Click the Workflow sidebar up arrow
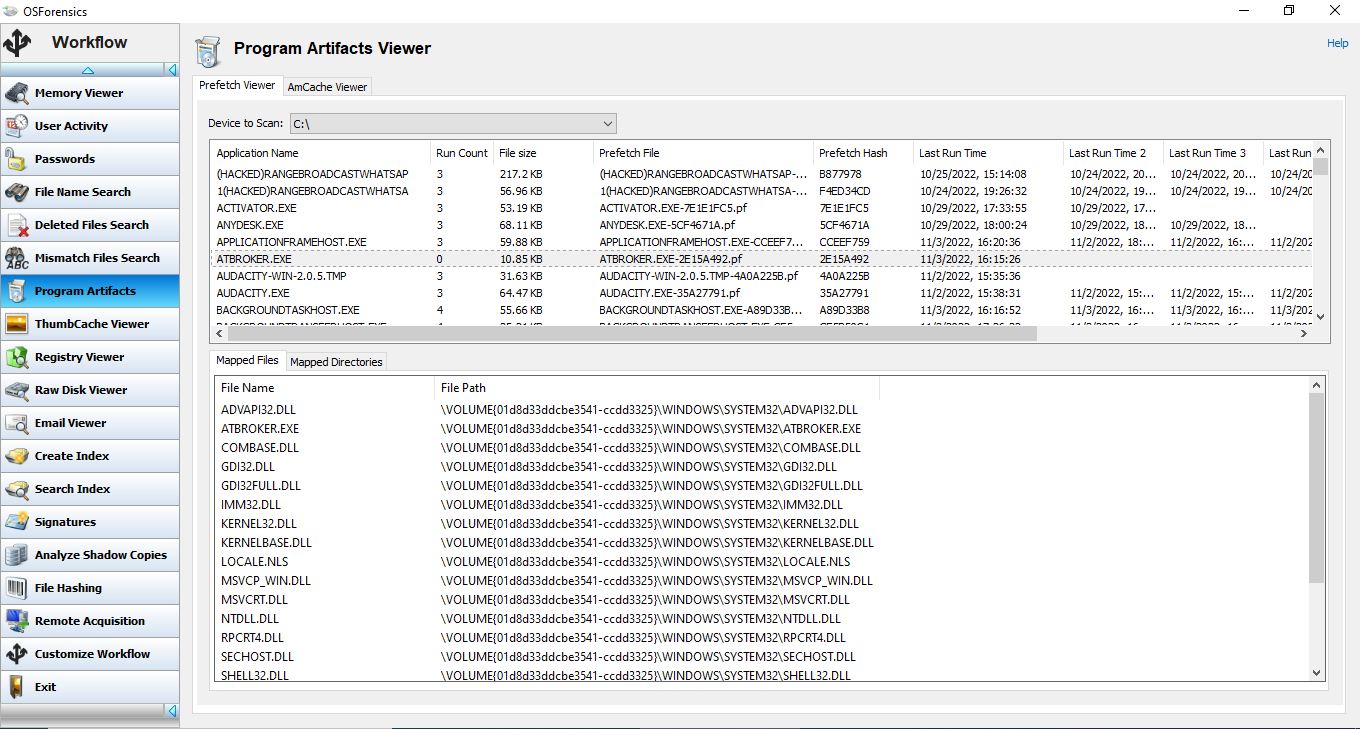Screen dimensions: 1360x729 coord(88,70)
